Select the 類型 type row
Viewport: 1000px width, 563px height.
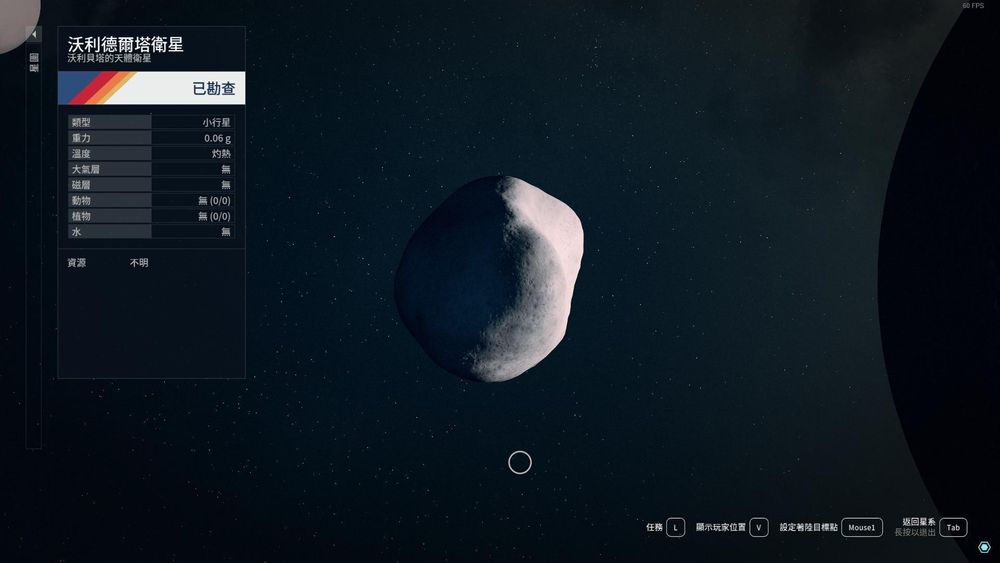150,122
